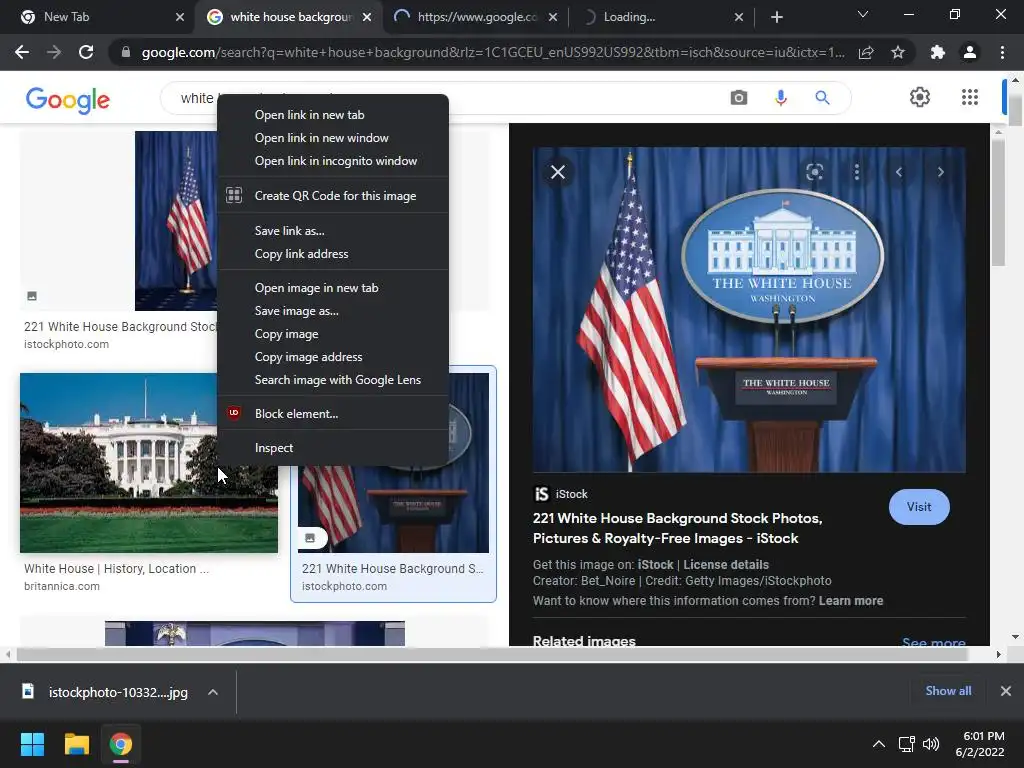
Task: Click the blue Visit button
Action: coord(919,507)
